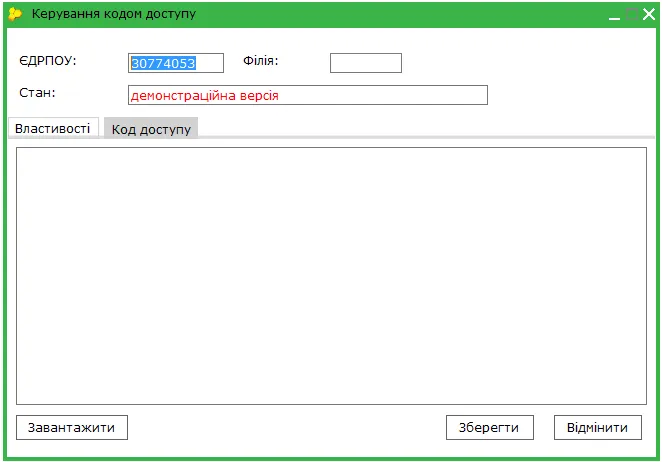
Task: Click the empty Філія input field
Action: 366,63
